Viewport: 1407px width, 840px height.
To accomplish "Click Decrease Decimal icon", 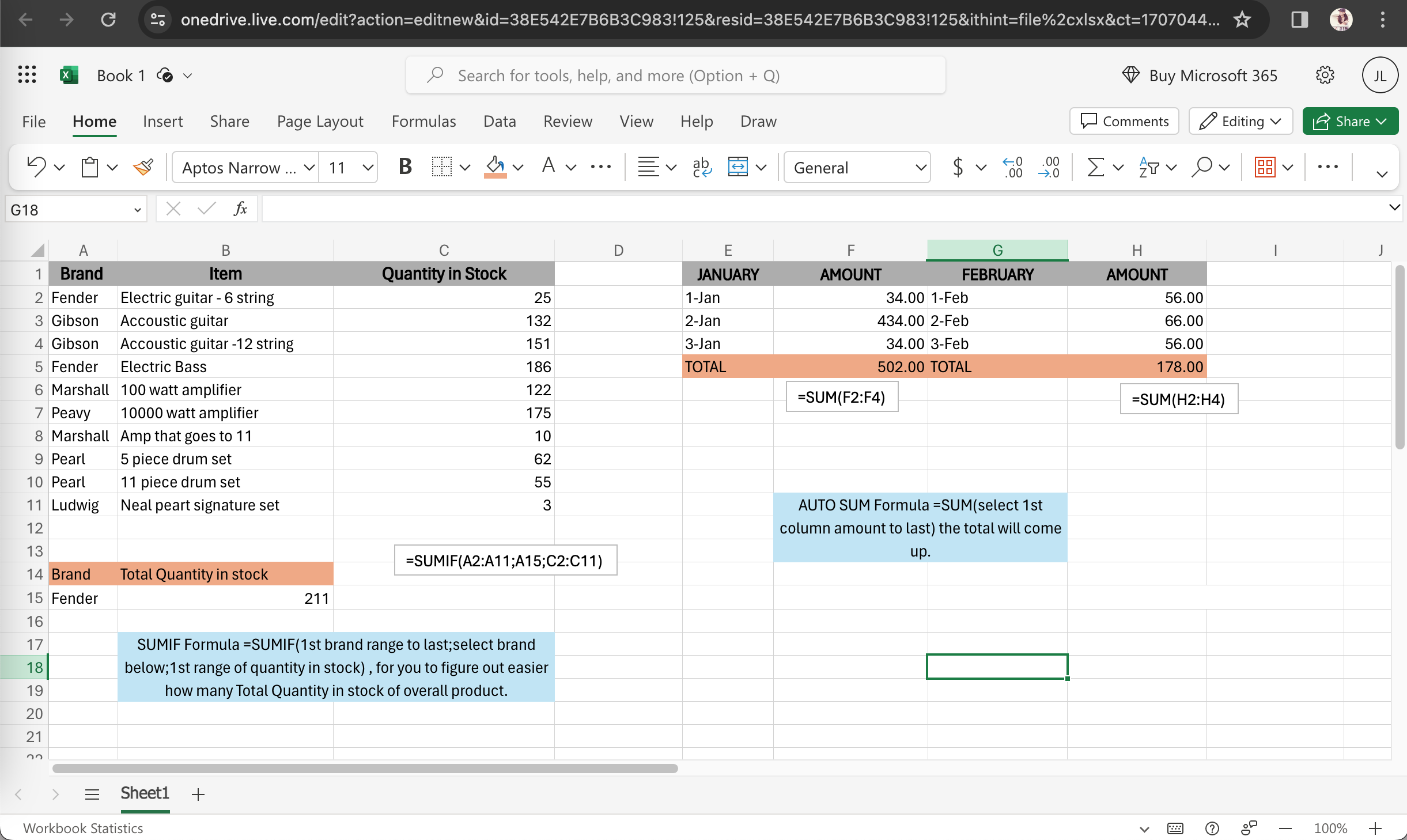I will (1049, 167).
